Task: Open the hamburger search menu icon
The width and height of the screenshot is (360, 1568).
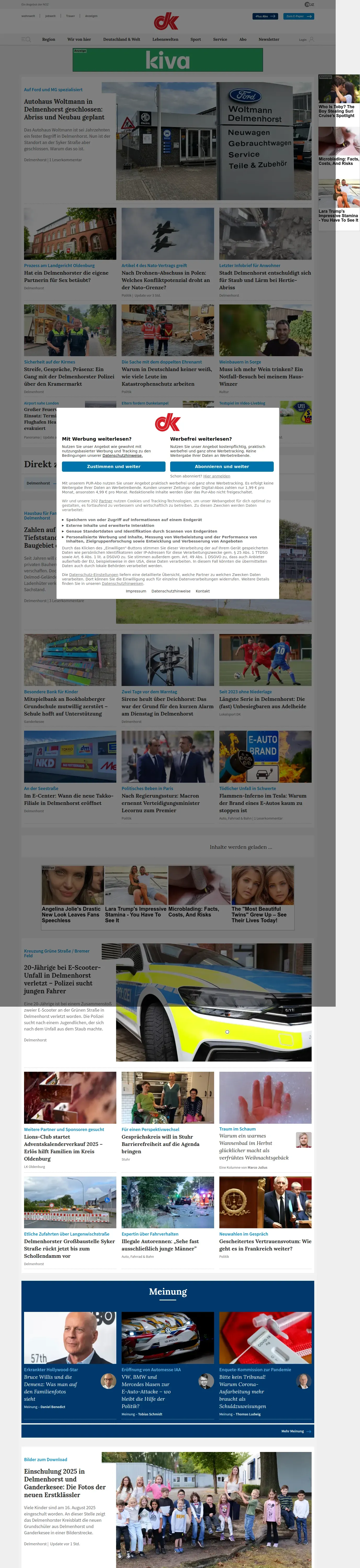Action: click(x=26, y=39)
